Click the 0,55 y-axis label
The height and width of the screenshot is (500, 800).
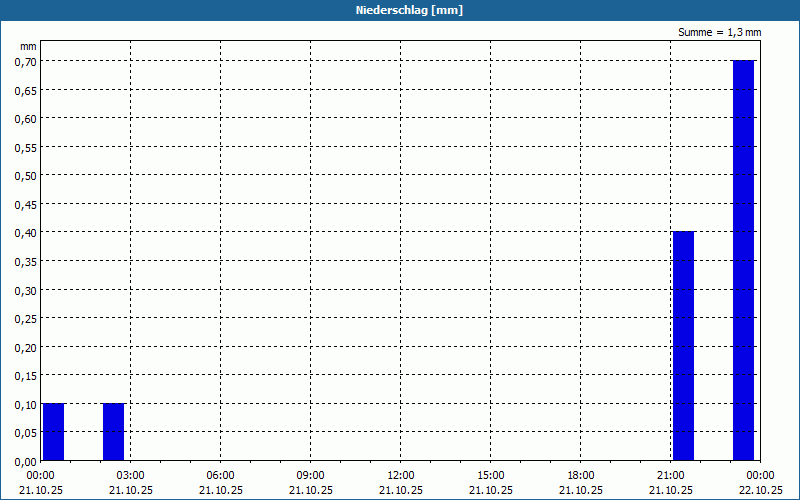point(26,147)
